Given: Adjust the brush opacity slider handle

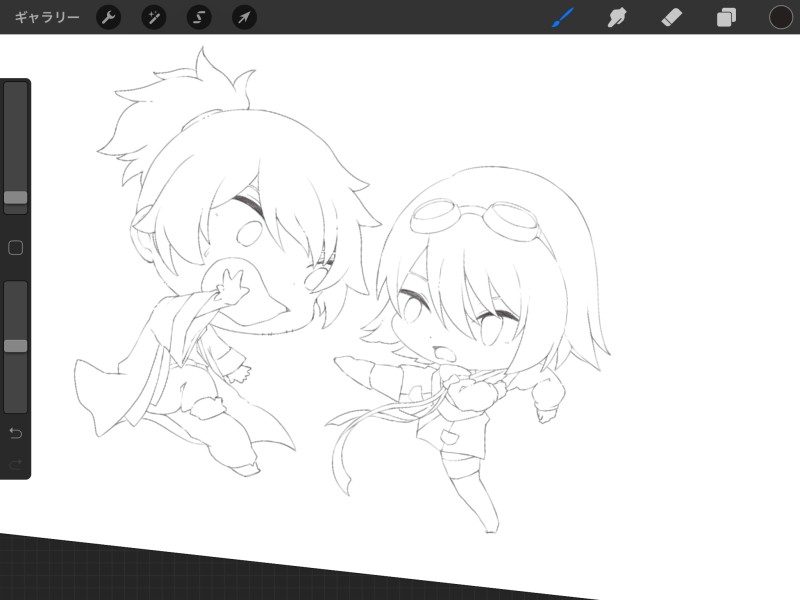Looking at the screenshot, I should 16,346.
